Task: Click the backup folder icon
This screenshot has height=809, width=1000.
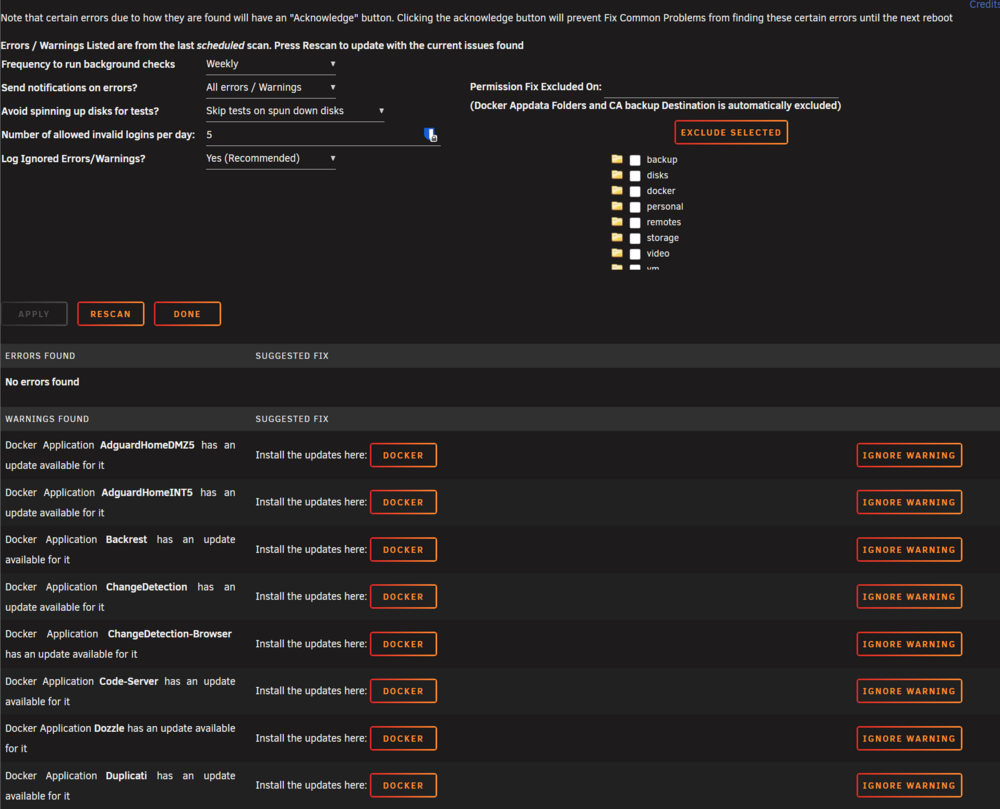Action: point(617,159)
